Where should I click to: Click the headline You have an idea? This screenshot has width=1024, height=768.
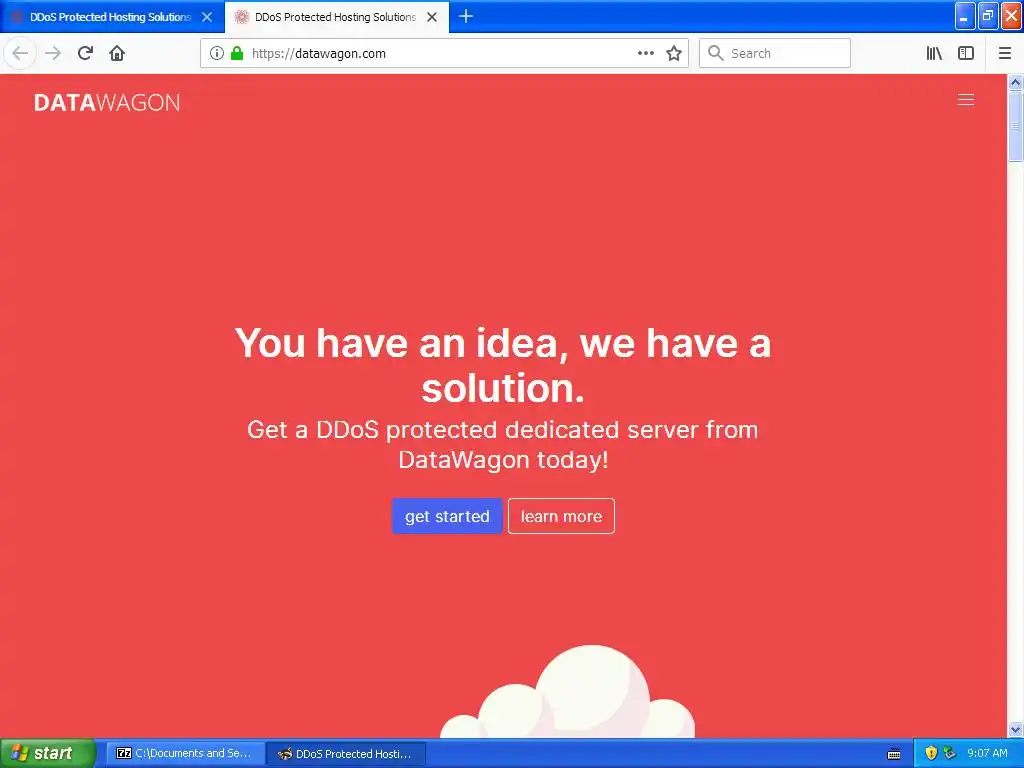503,365
